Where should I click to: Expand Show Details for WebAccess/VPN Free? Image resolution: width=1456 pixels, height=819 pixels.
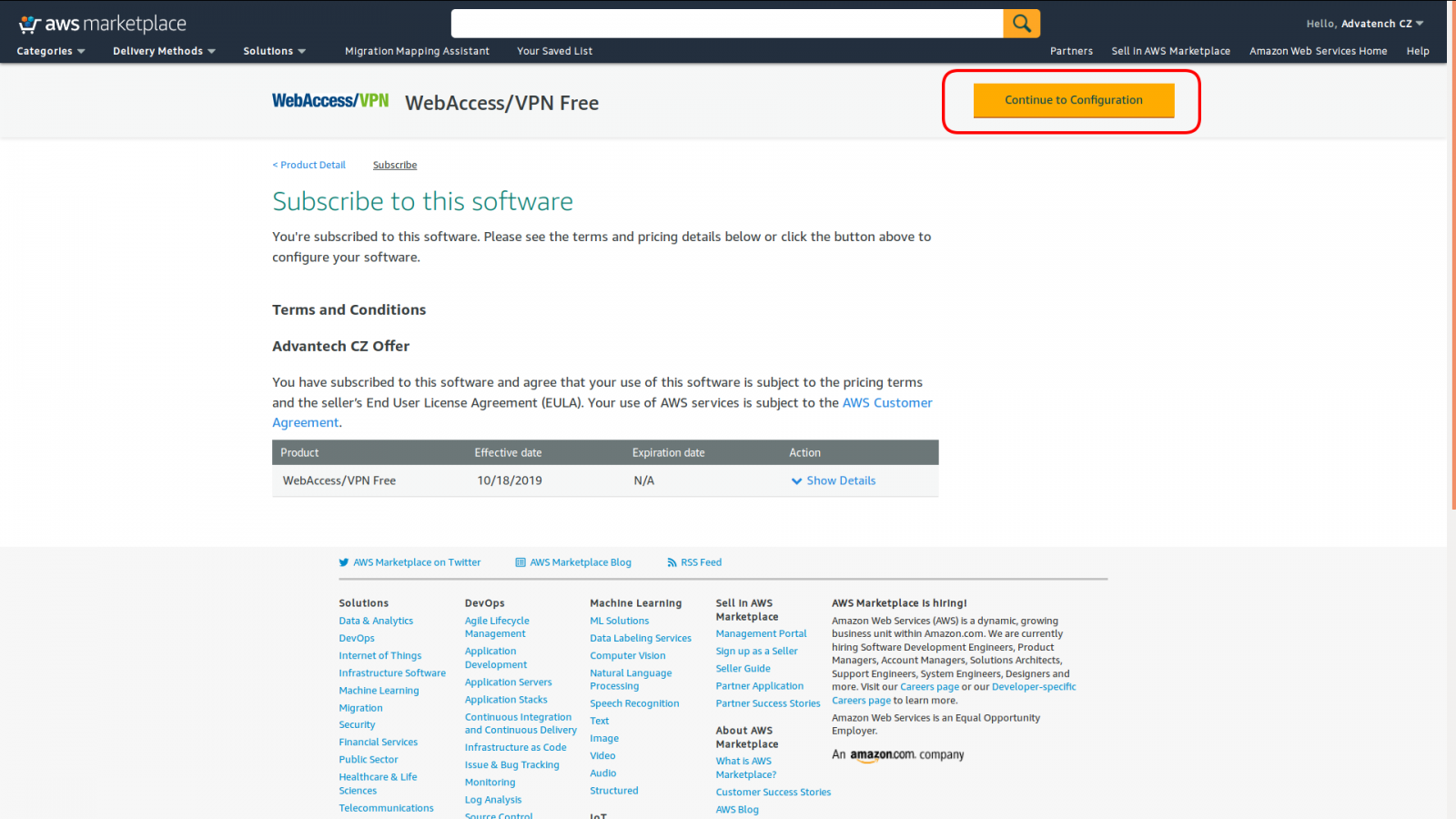[834, 480]
